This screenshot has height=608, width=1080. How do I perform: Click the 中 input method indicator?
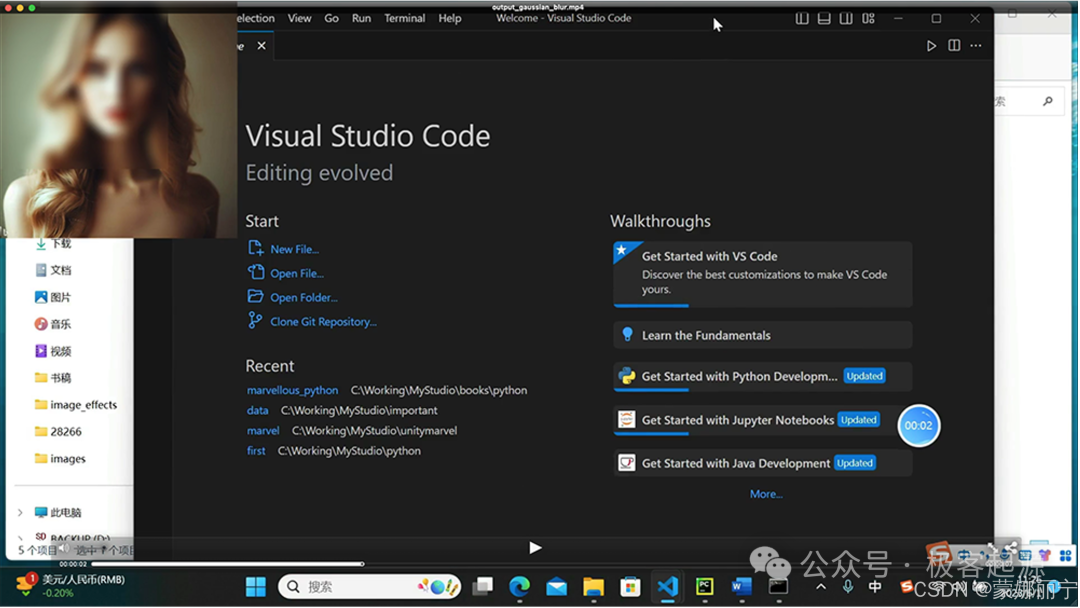875,587
